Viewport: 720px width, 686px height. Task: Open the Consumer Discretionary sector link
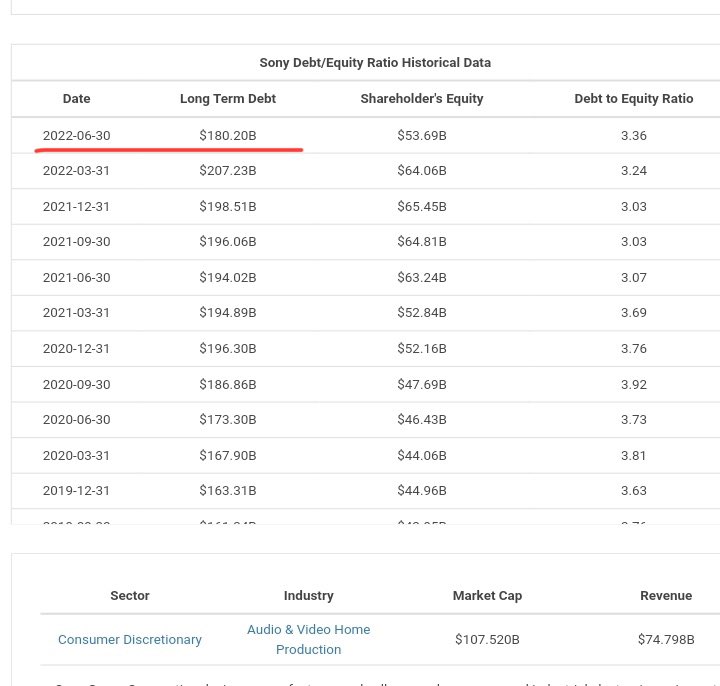pyautogui.click(x=129, y=639)
